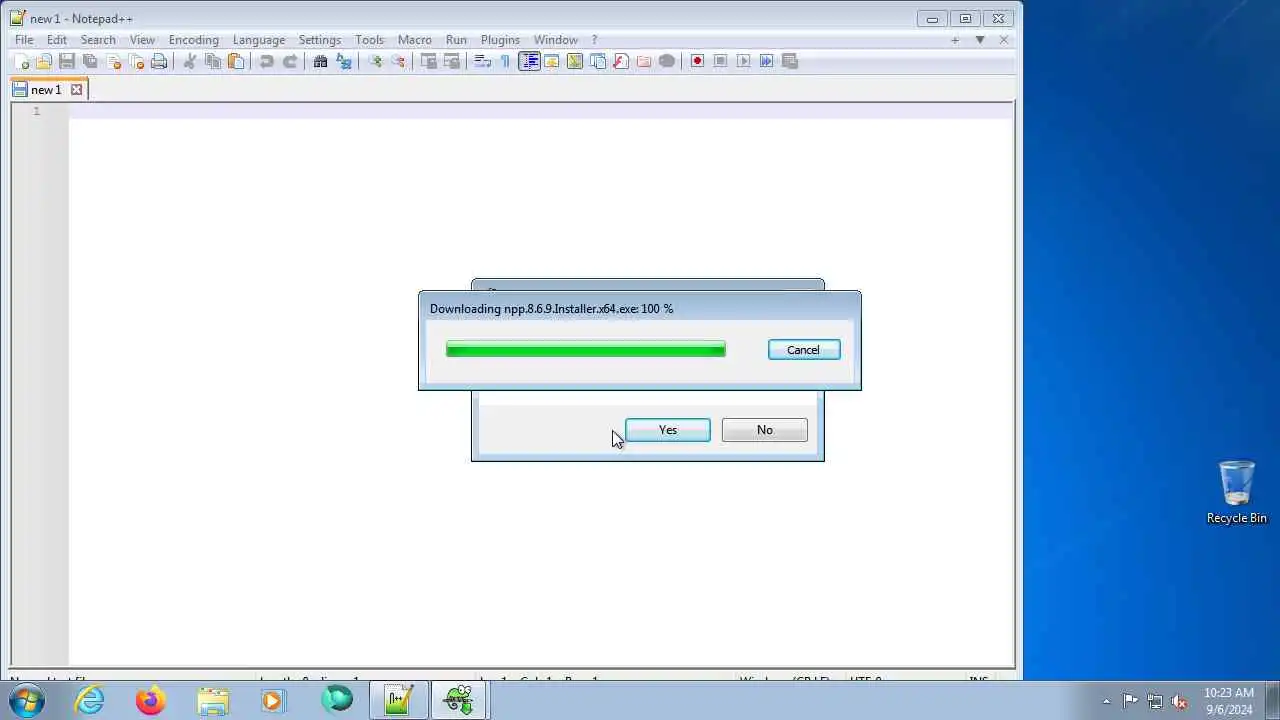Launch Firefox from the taskbar

coord(151,700)
